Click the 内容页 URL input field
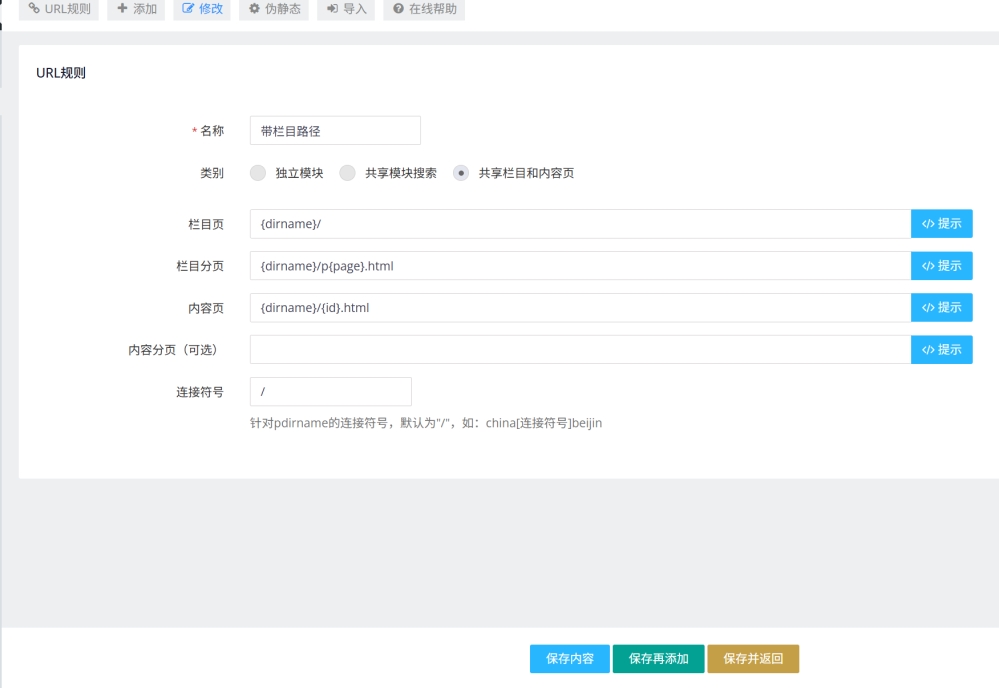This screenshot has width=999, height=688. pos(580,308)
